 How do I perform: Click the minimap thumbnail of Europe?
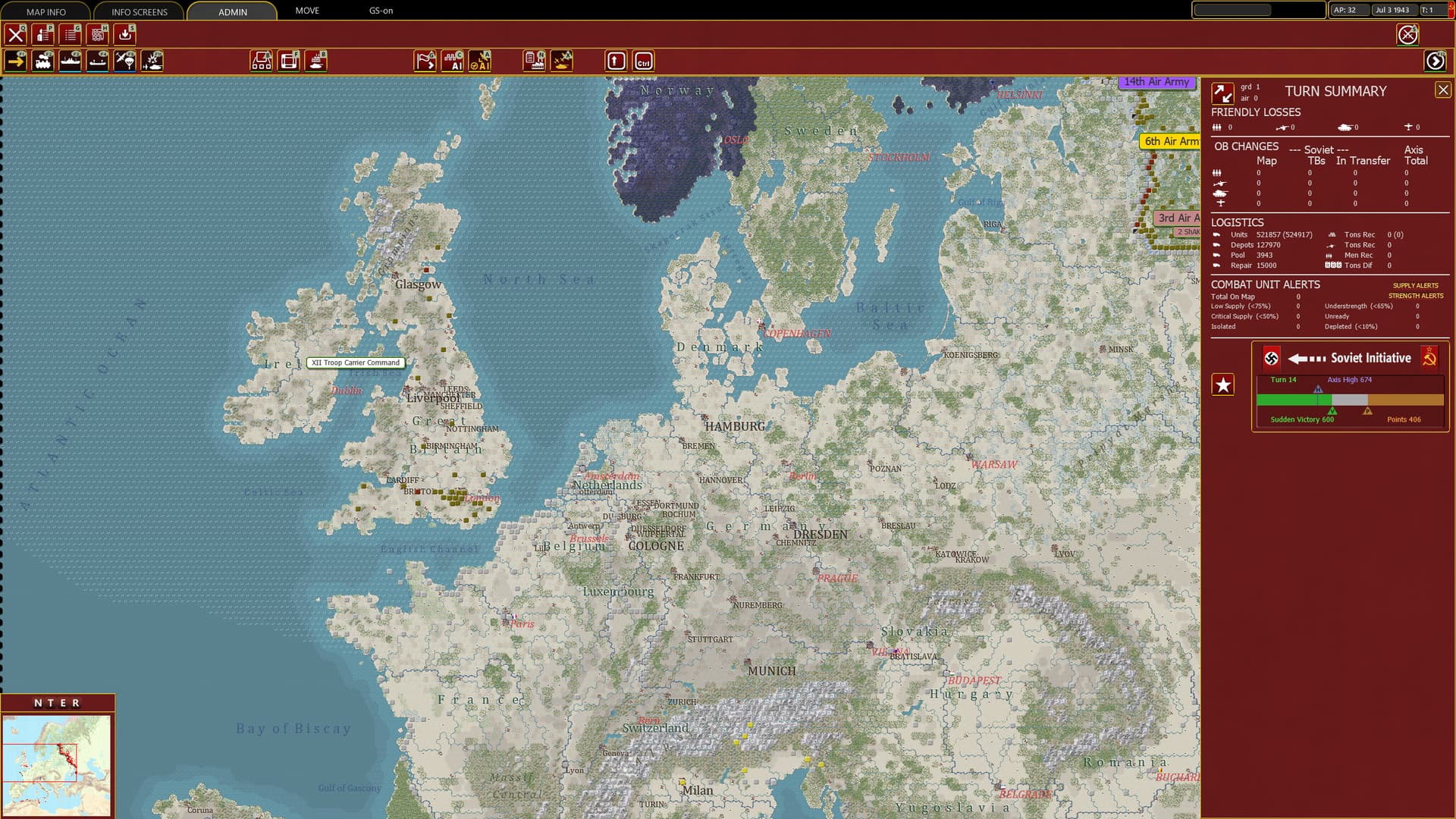57,764
